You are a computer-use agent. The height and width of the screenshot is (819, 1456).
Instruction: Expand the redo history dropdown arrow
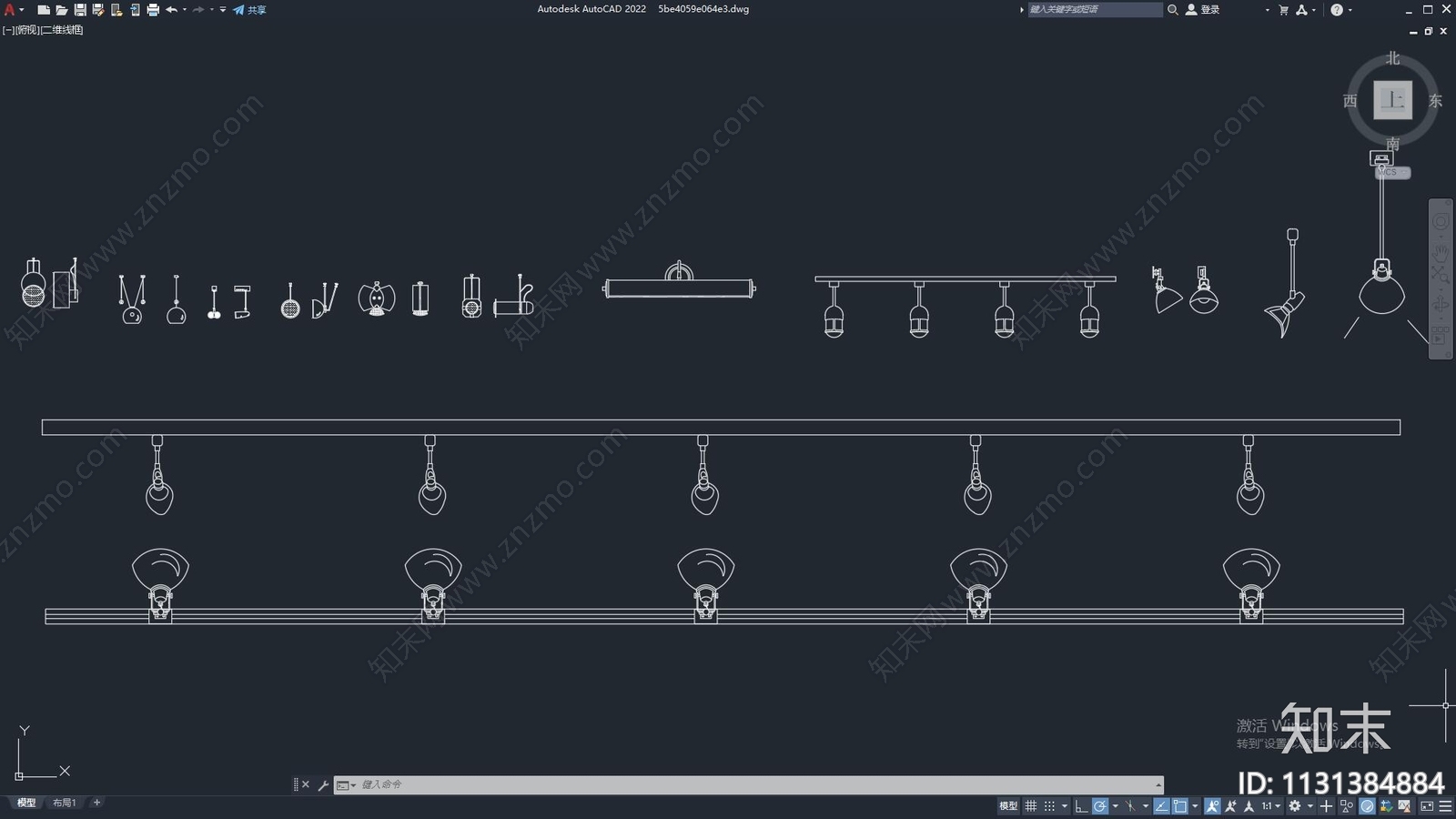click(212, 10)
